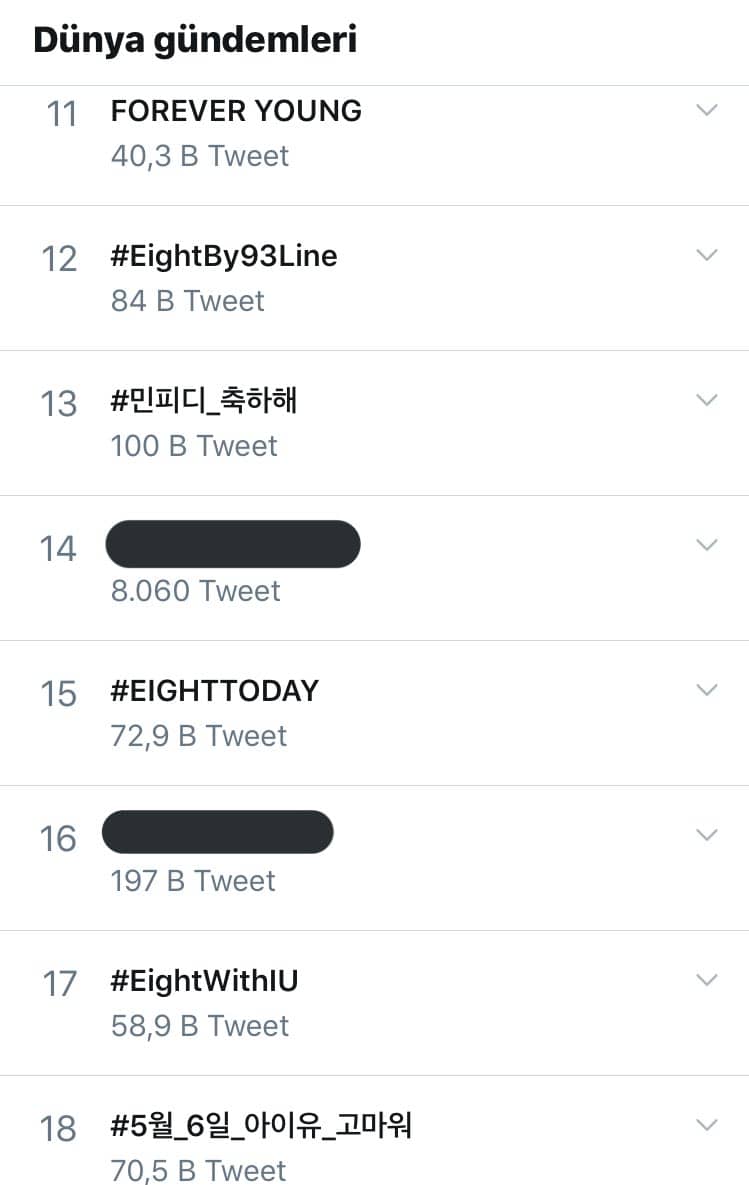Open the FOREVER YOUNG trending topic
This screenshot has height=1185, width=749.
pyautogui.click(x=236, y=111)
